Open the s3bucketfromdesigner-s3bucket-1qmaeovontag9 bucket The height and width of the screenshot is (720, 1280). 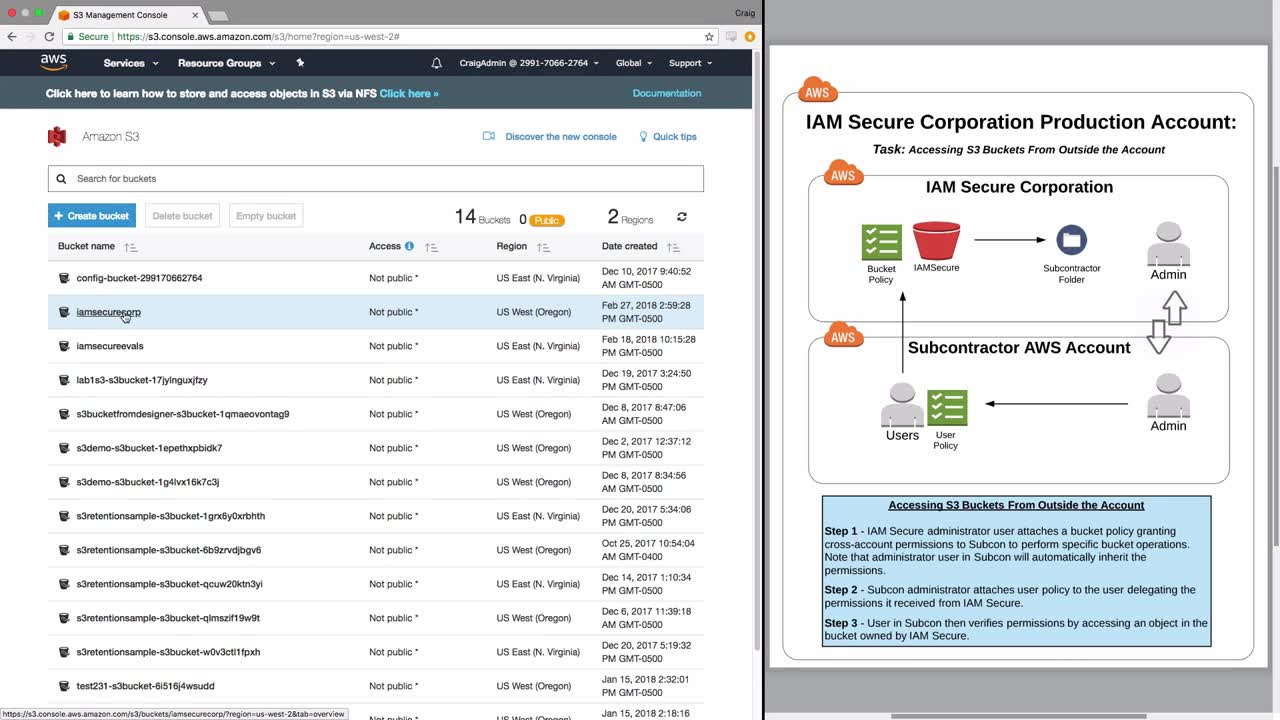click(x=183, y=414)
